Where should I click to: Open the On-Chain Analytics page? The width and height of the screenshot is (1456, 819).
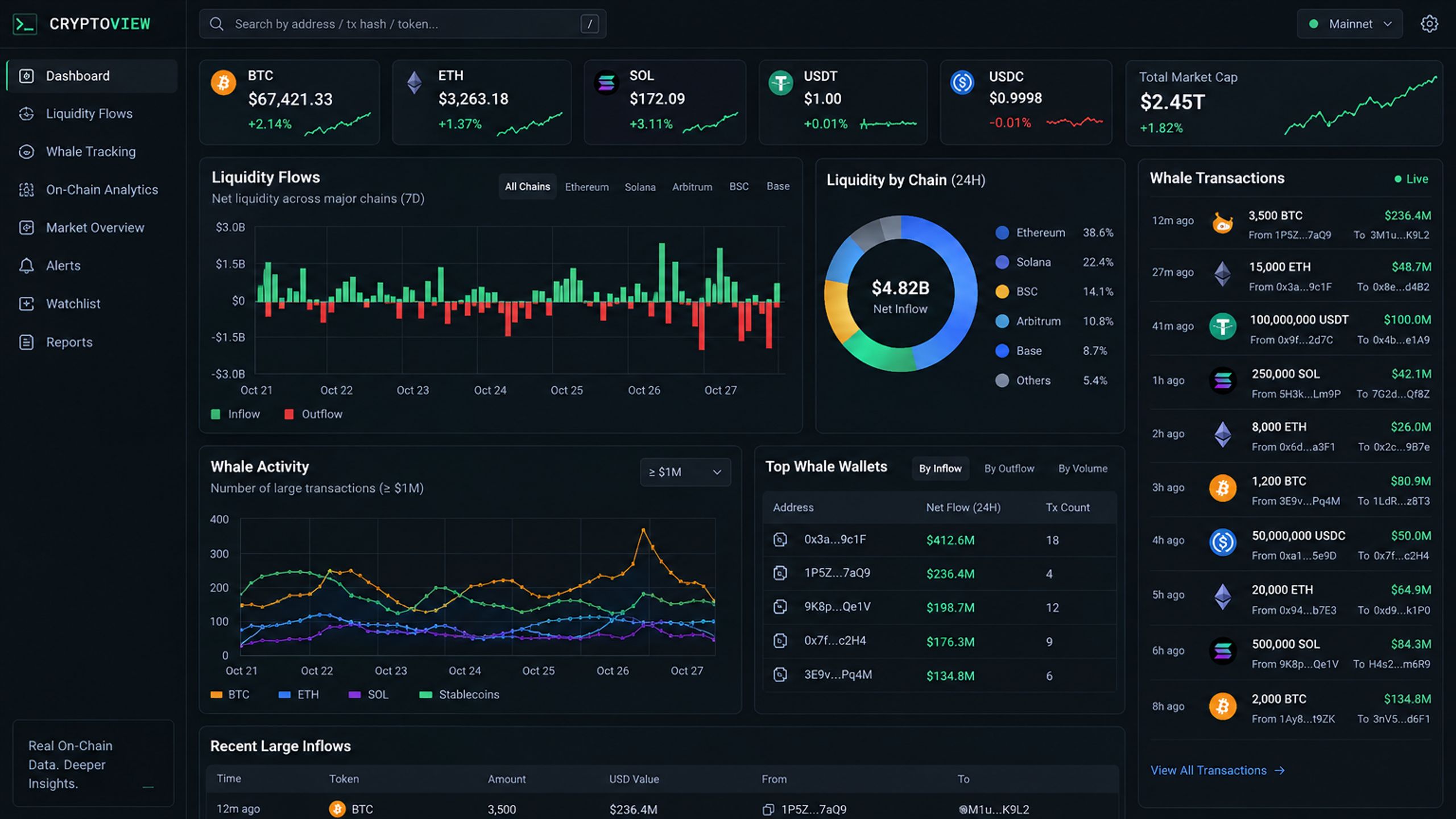coord(92,189)
